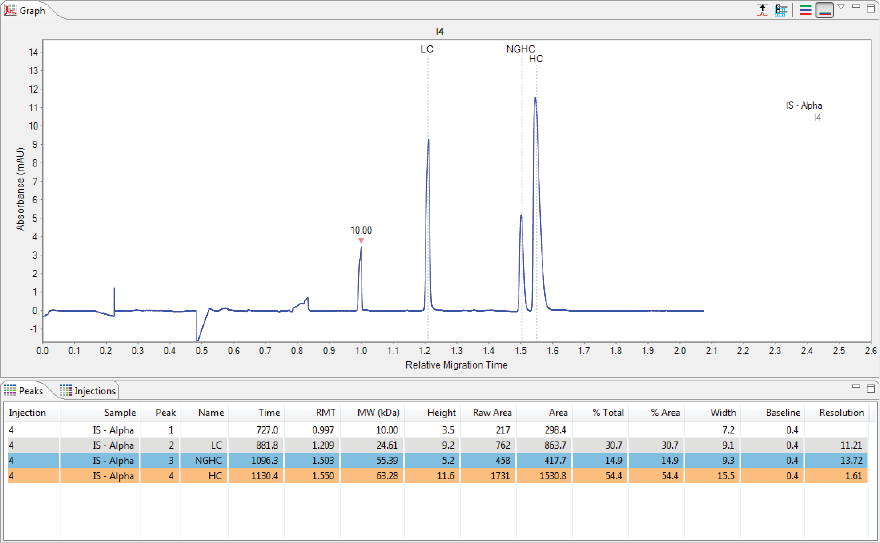880x543 pixels.
Task: Click the RMT value 1.550
Action: (x=323, y=476)
